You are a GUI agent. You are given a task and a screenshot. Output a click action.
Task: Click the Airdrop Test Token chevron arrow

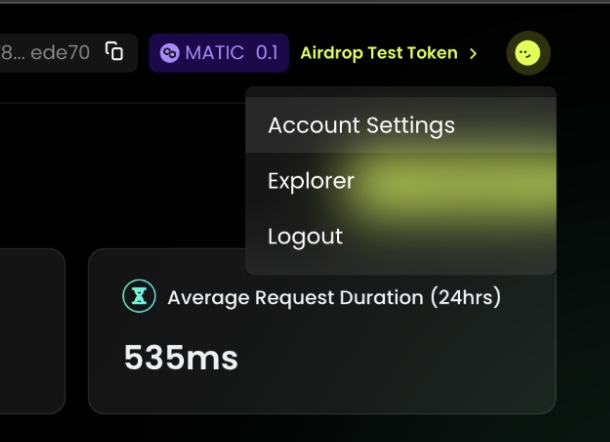coord(473,53)
